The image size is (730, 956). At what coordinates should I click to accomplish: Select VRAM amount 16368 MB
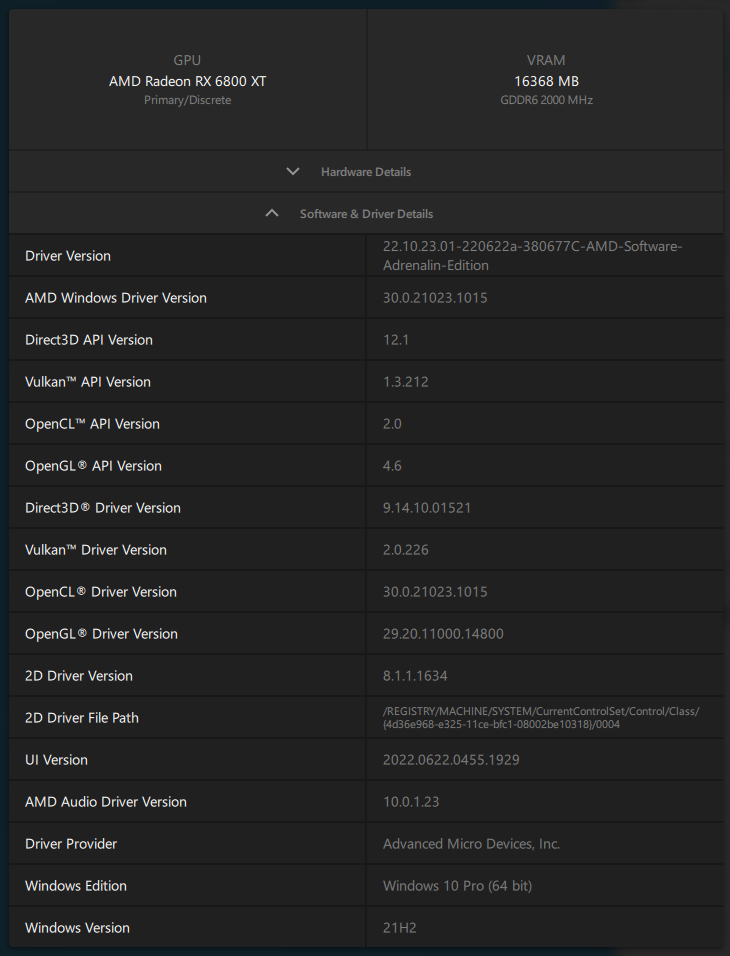546,81
